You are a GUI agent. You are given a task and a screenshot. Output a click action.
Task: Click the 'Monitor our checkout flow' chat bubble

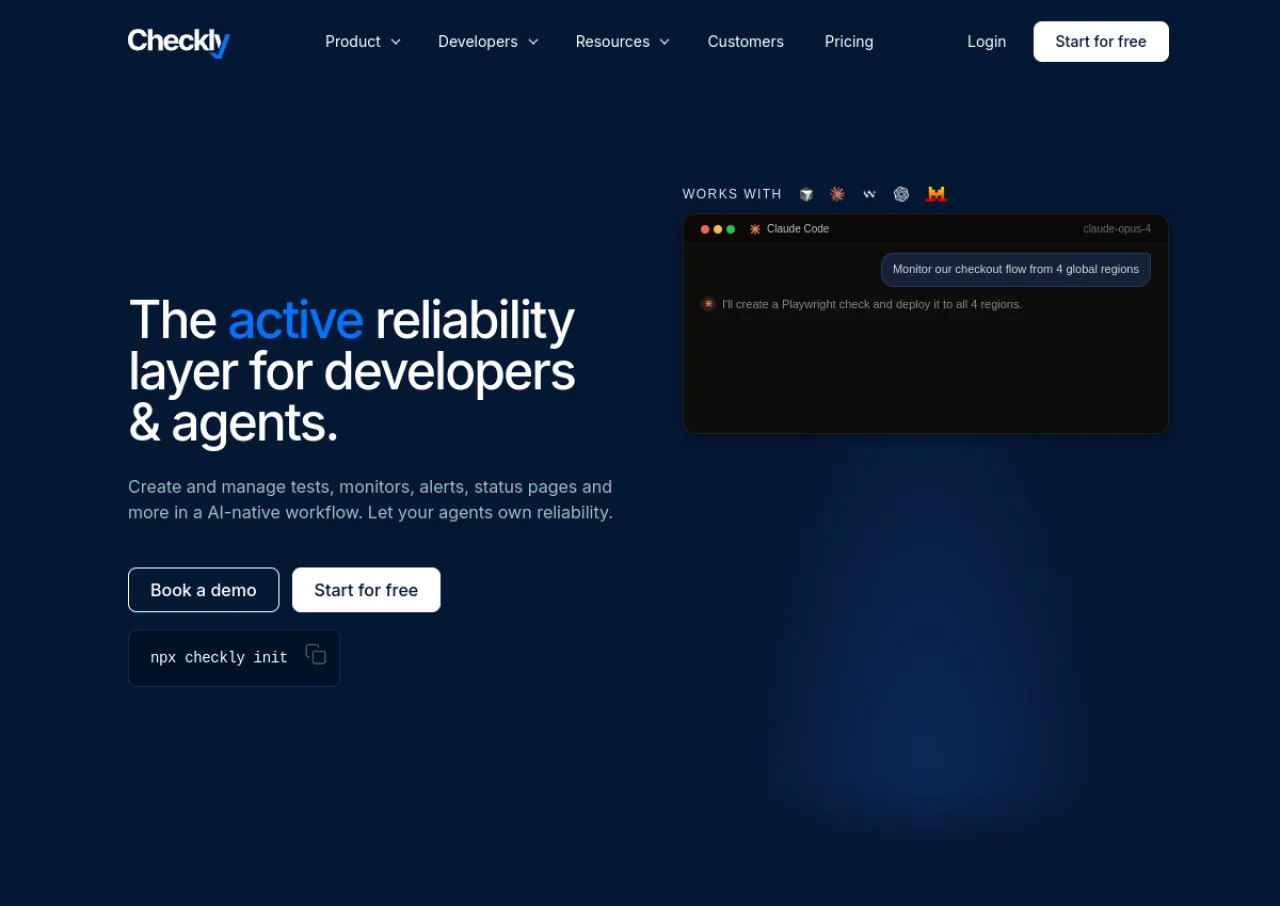[x=1016, y=269]
